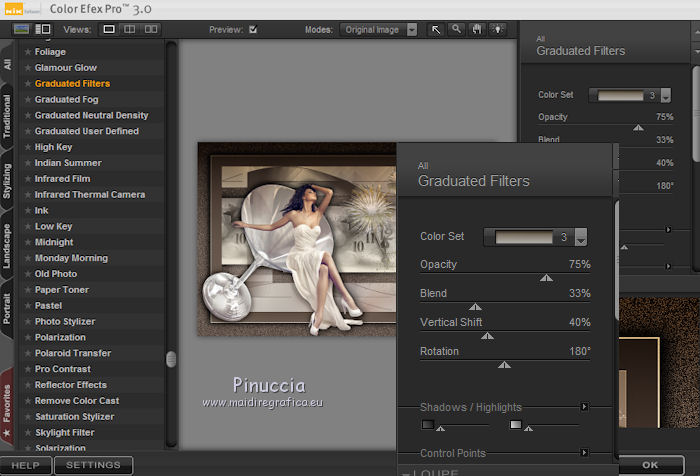Click the Opacity slider handle
The height and width of the screenshot is (476, 700).
click(546, 278)
